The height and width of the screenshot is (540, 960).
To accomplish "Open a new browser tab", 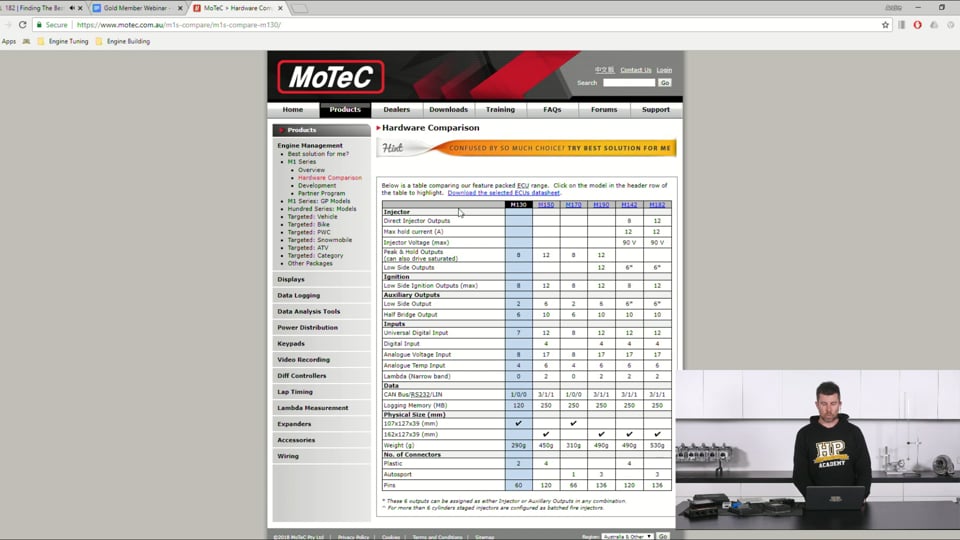I will (x=299, y=8).
